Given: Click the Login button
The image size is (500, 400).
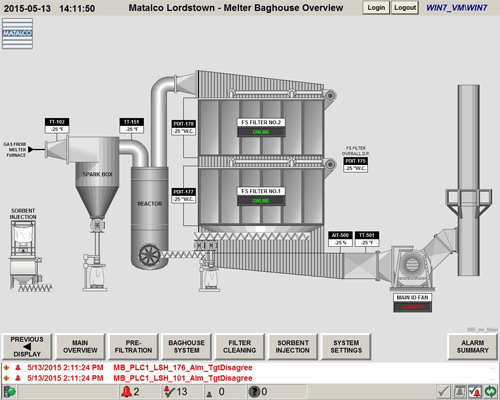Looking at the screenshot, I should click(376, 8).
